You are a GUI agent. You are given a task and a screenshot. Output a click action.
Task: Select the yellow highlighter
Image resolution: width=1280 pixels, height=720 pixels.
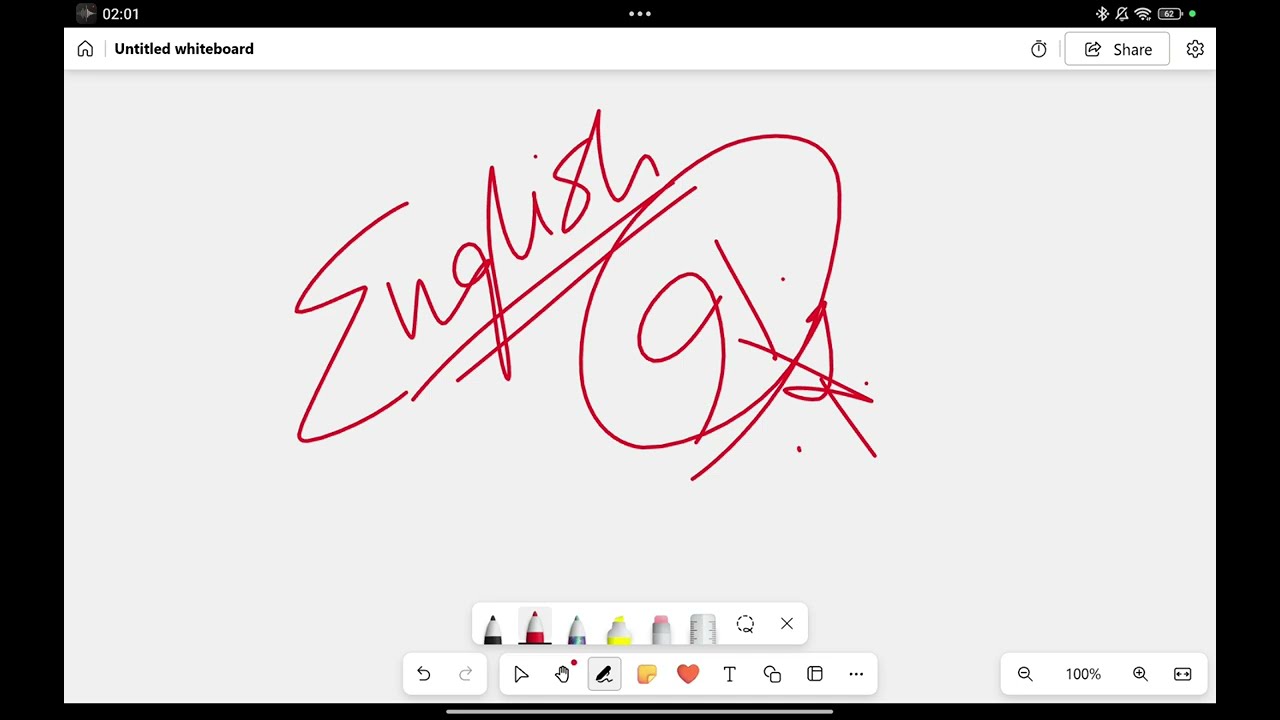coord(619,628)
